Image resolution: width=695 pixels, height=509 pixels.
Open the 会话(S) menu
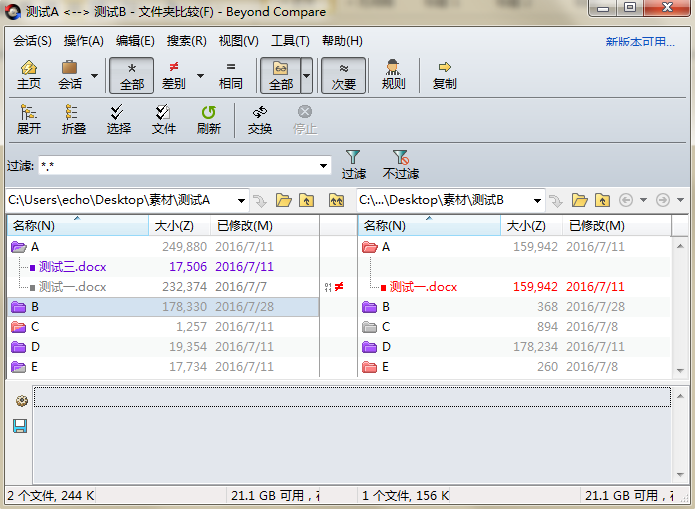[x=32, y=41]
